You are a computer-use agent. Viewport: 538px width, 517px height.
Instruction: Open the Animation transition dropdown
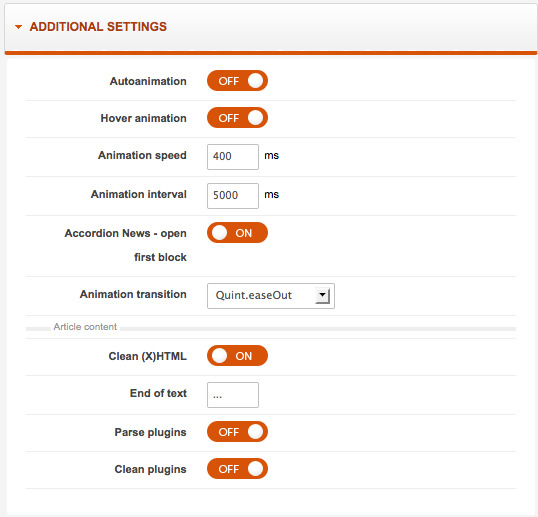[271, 296]
